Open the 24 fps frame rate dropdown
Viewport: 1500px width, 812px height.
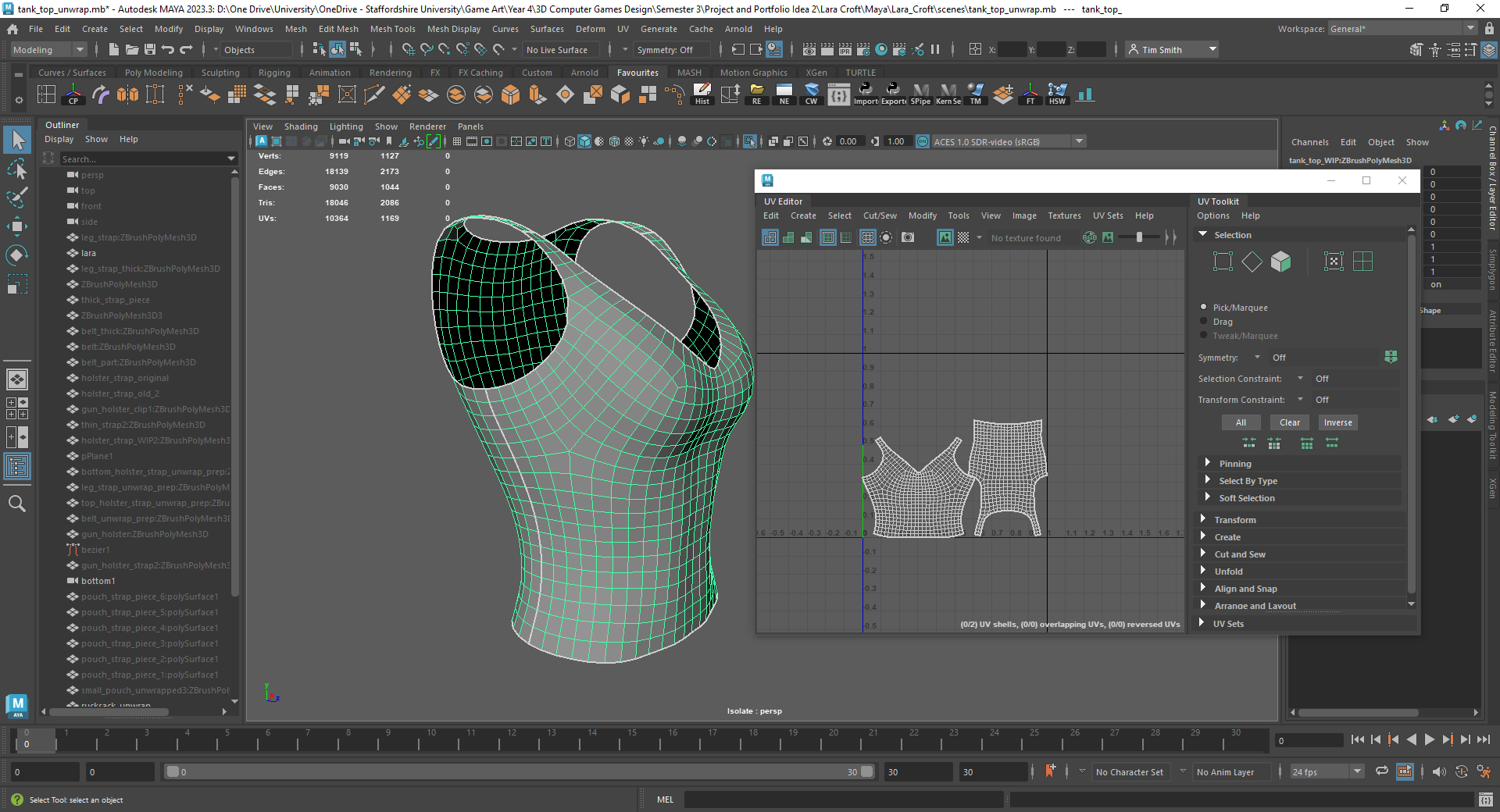click(x=1326, y=771)
